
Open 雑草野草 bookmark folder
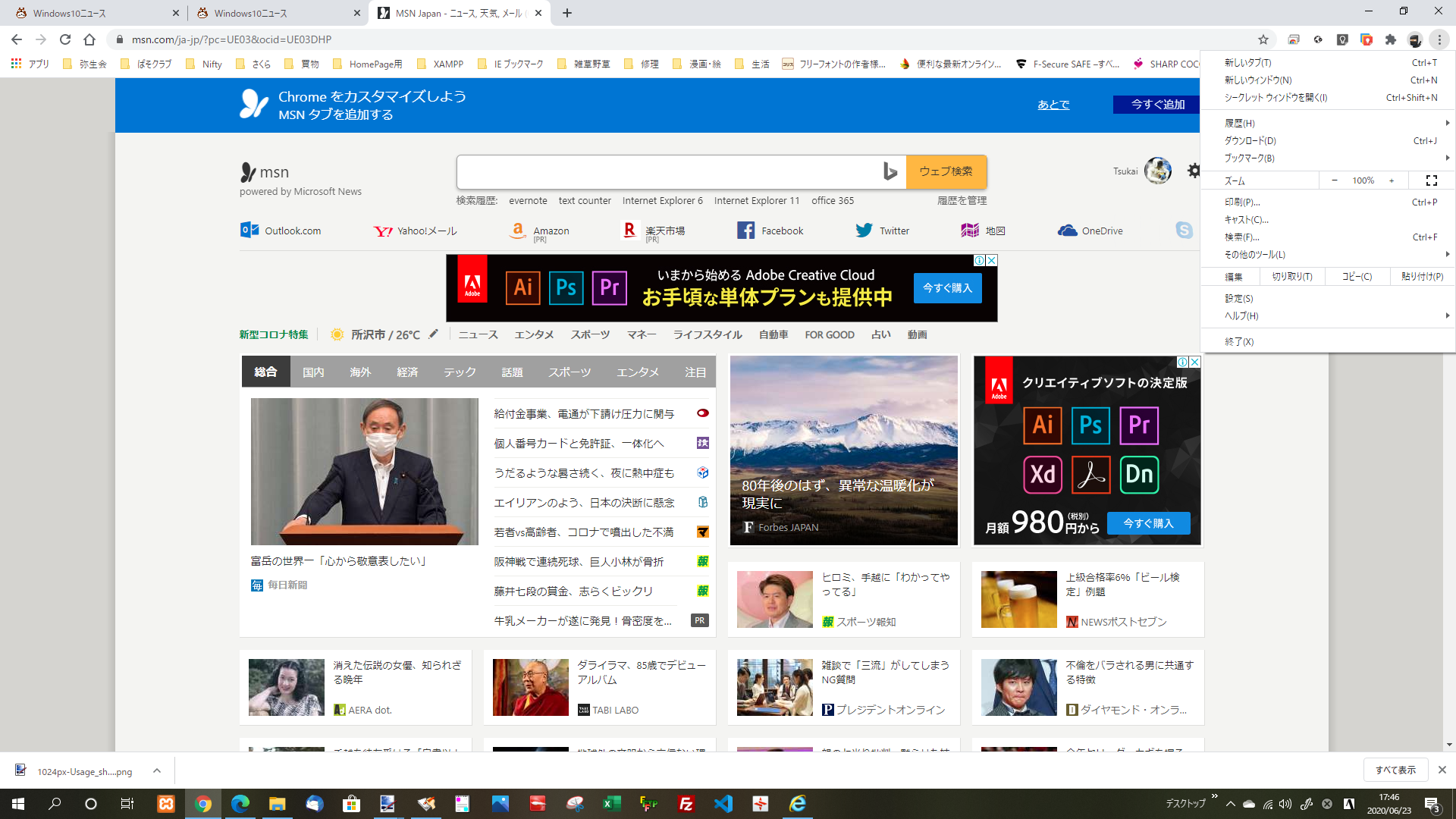click(x=583, y=64)
